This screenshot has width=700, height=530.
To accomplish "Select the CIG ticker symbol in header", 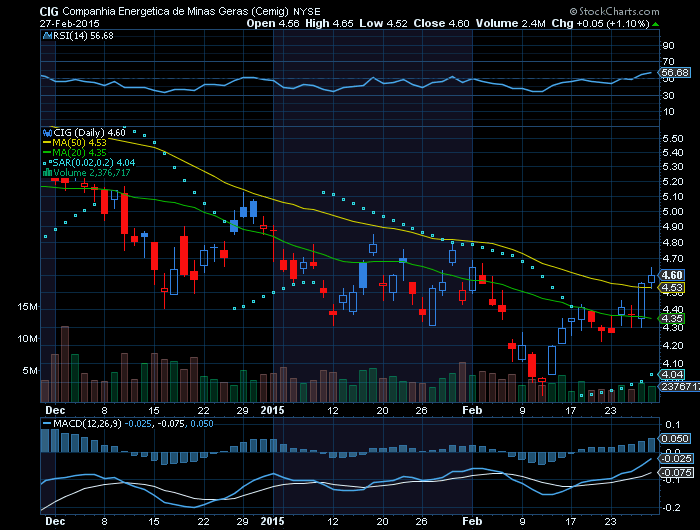I will pos(49,12).
